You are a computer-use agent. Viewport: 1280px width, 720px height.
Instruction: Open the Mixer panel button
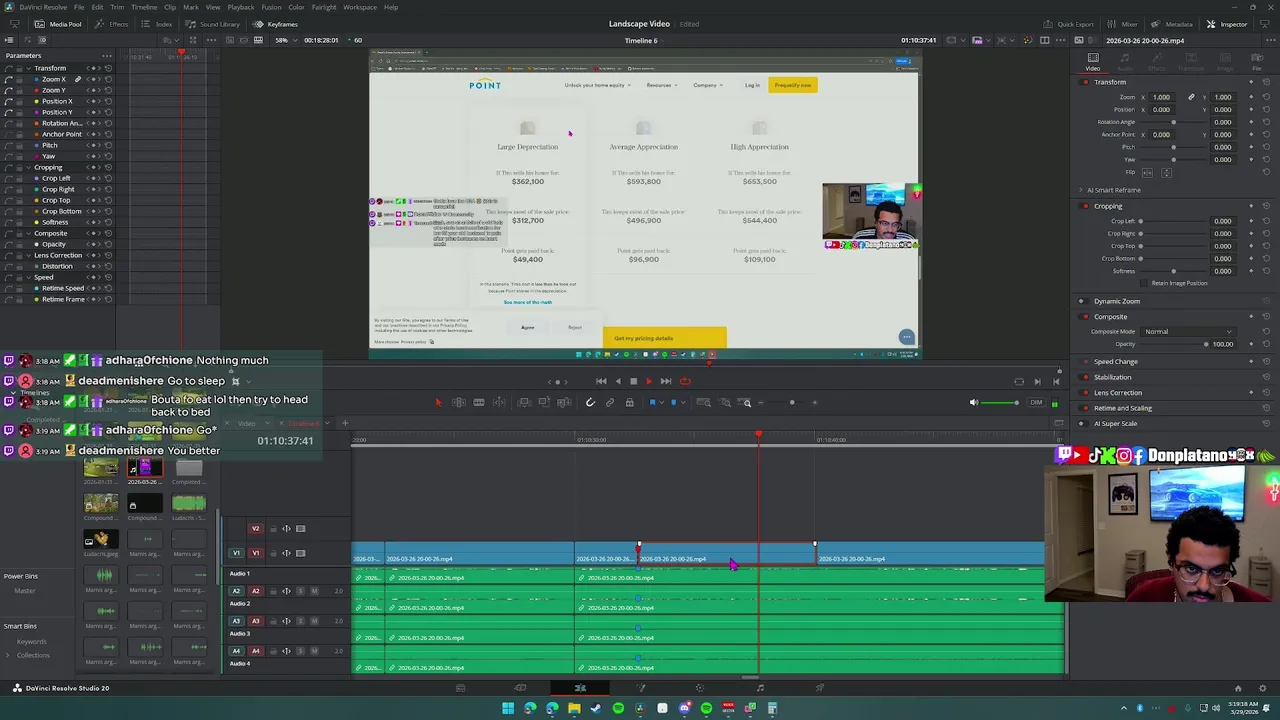[1123, 24]
